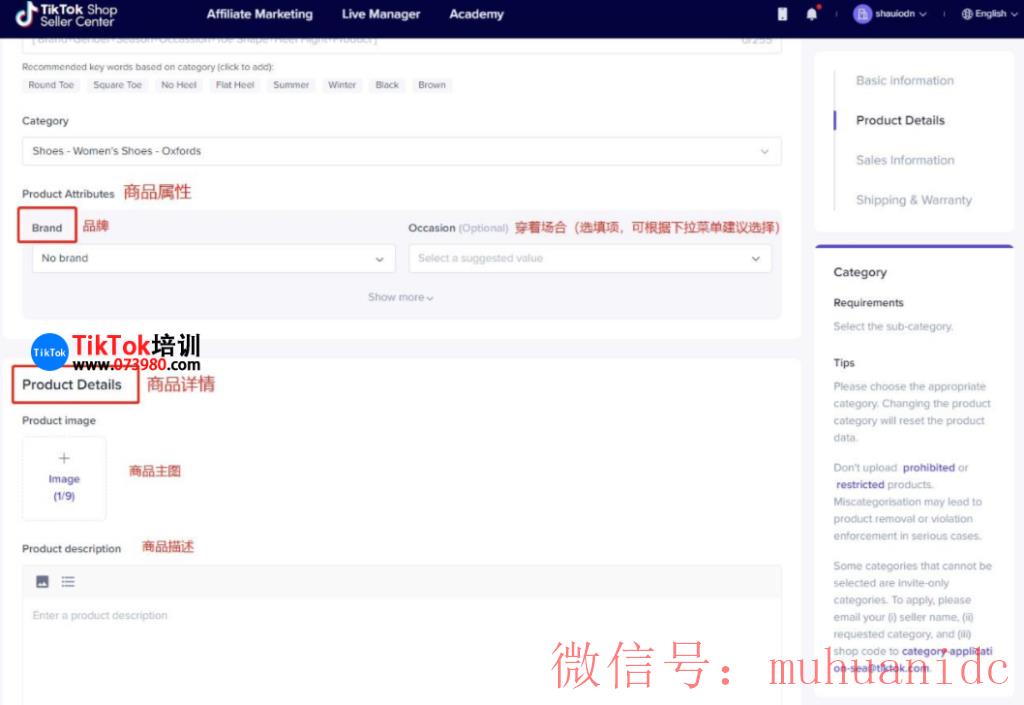Open the Academy menu item

click(476, 14)
